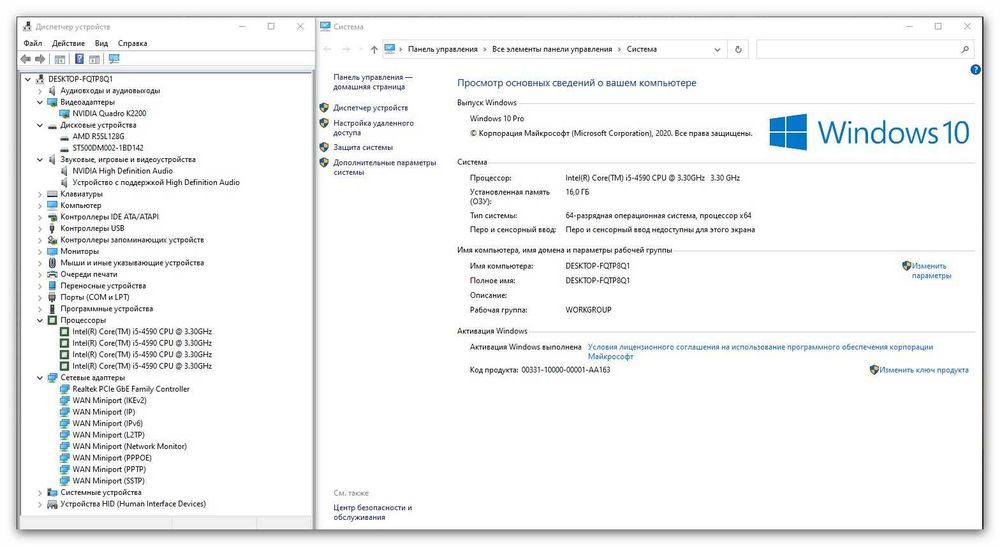Click Все элементы панели управления breadcrumb
The image size is (1000, 546).
552,49
